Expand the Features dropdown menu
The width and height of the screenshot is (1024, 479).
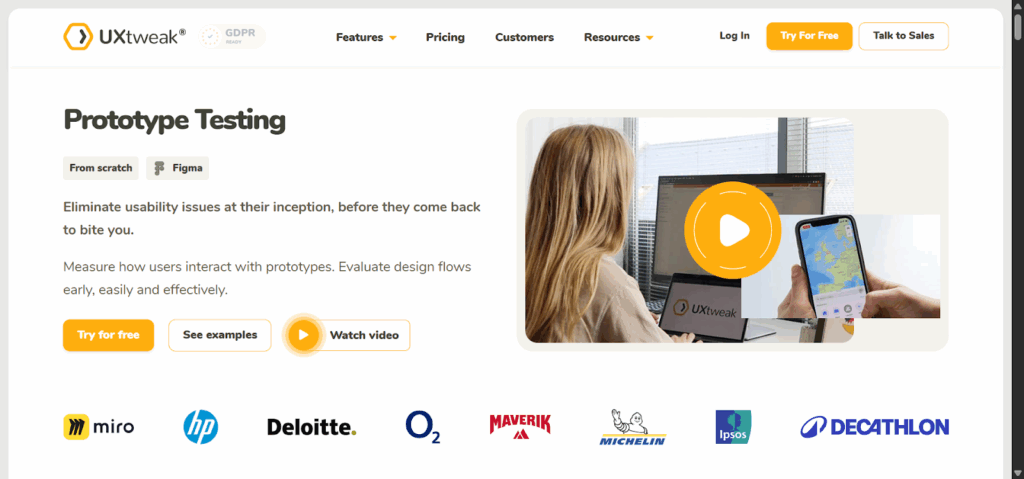click(x=366, y=37)
